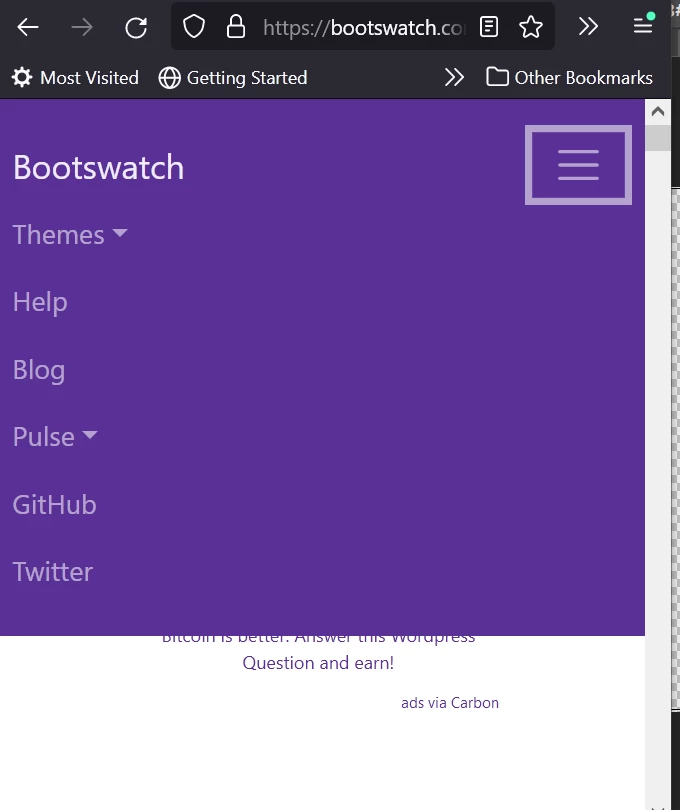Click the 'Question and earn!' ad link

(x=318, y=663)
